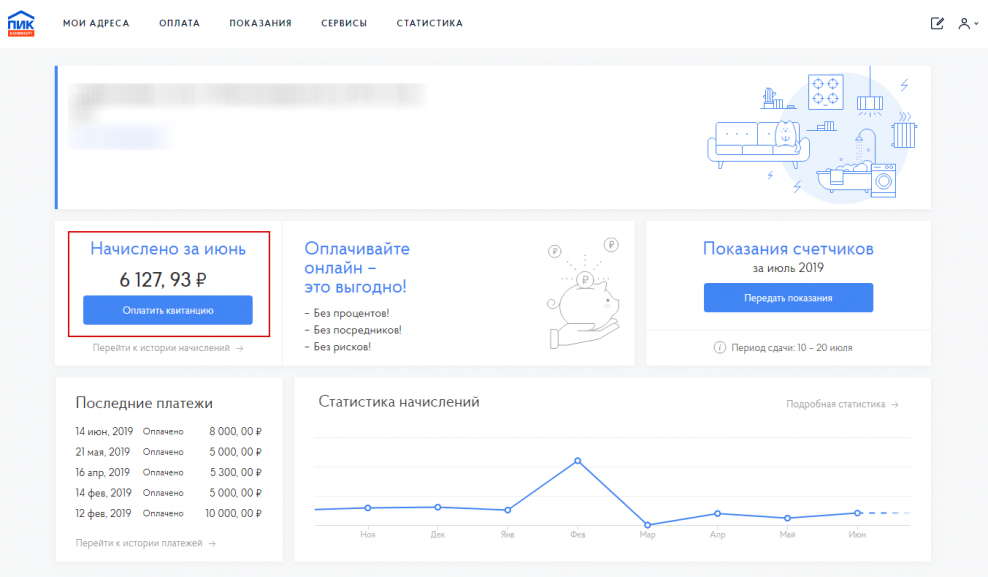Open the ОПЛАТА menu
Image resolution: width=988 pixels, height=577 pixels.
point(179,22)
